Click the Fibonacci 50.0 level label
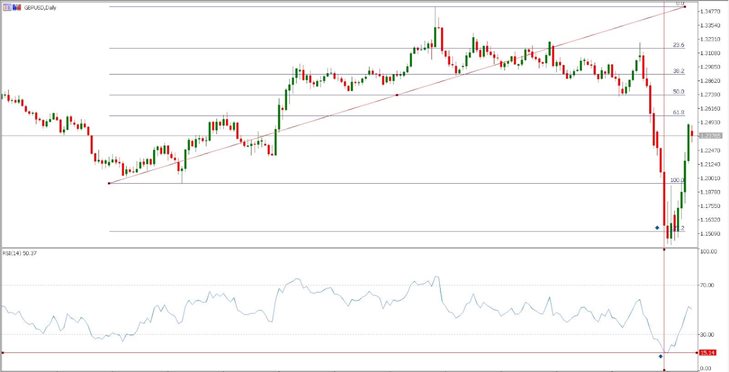 click(x=679, y=92)
